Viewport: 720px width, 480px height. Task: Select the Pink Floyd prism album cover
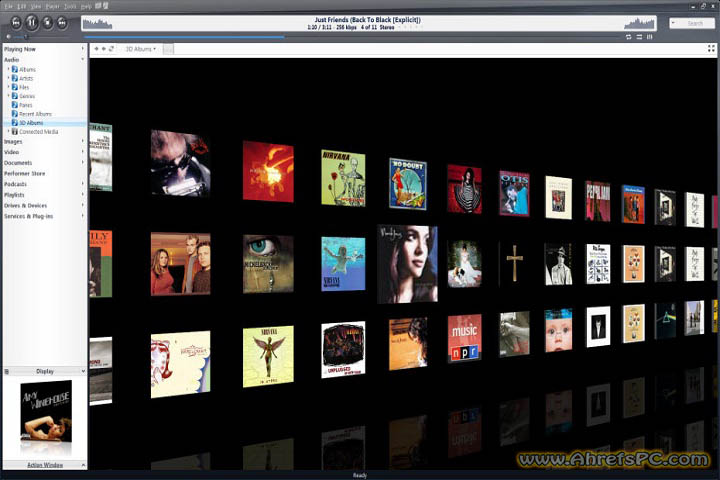pyautogui.click(x=665, y=321)
